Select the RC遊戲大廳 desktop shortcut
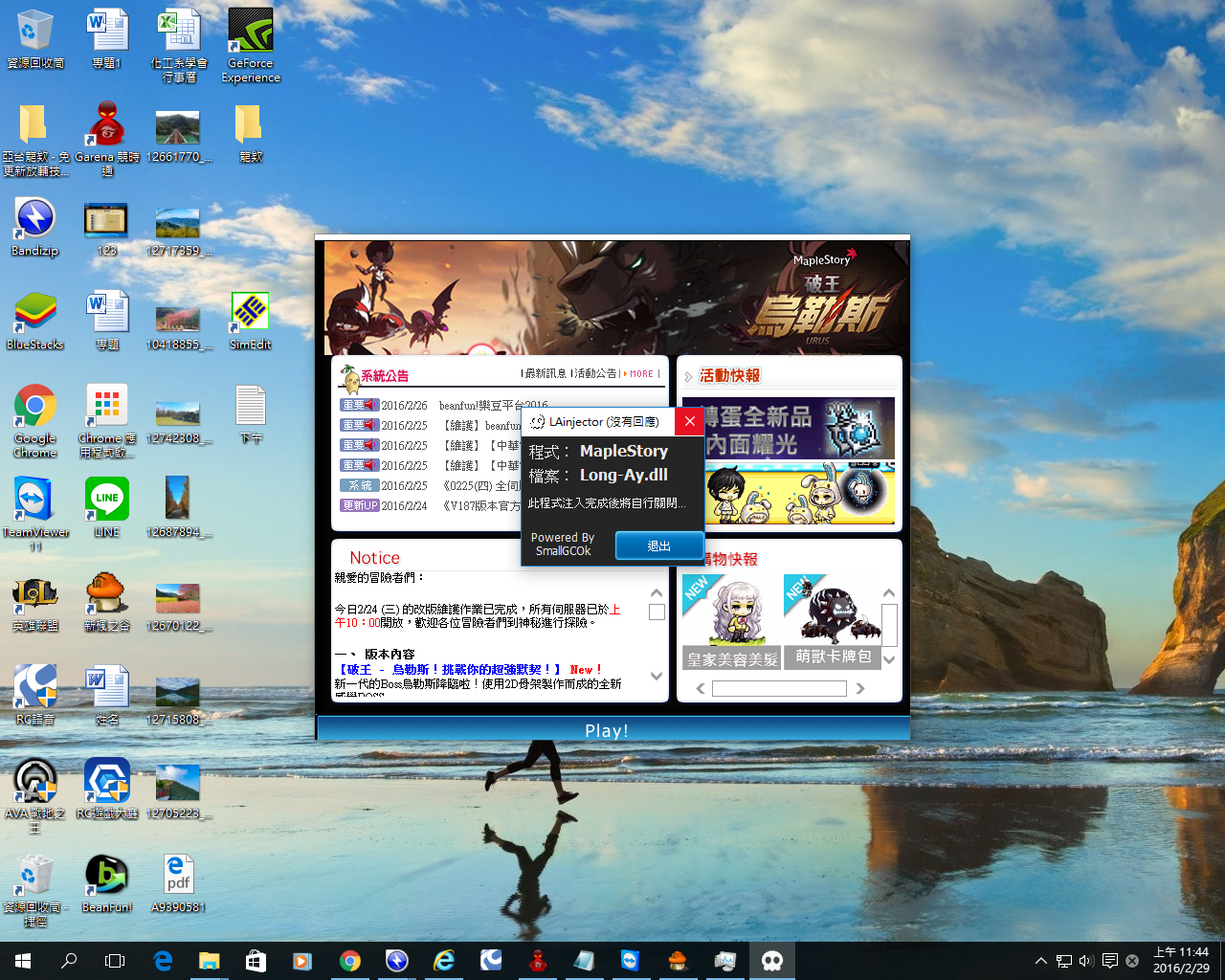The image size is (1225, 980). click(x=107, y=789)
